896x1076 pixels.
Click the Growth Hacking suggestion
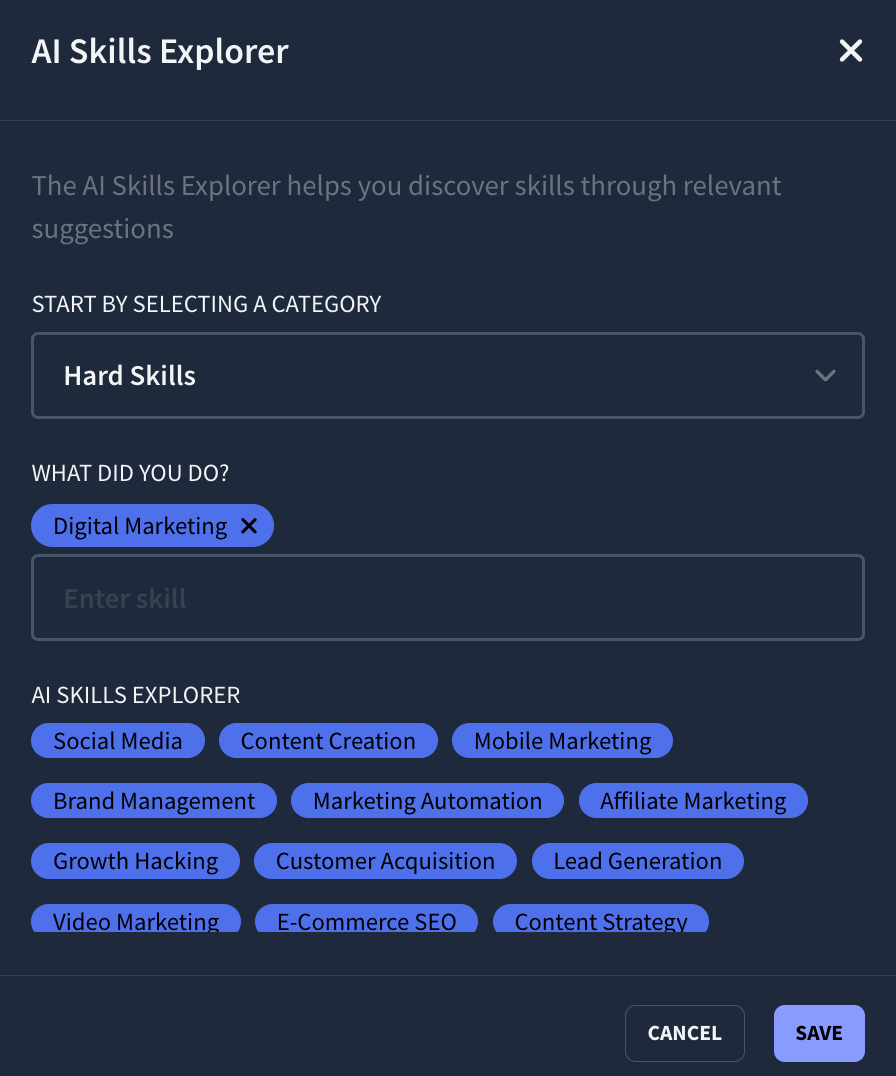click(135, 860)
